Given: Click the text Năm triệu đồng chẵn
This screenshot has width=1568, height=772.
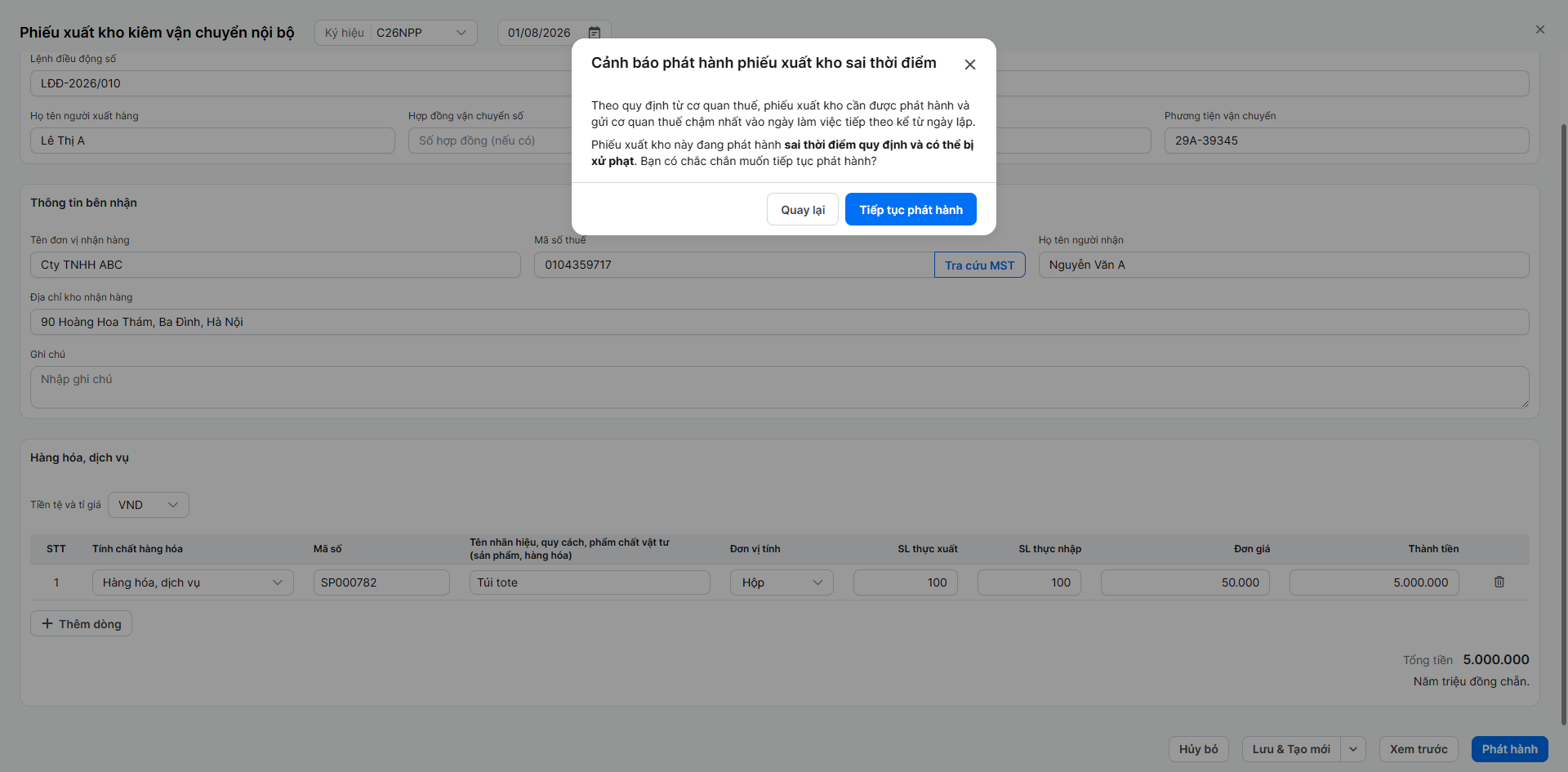Looking at the screenshot, I should point(1471,681).
